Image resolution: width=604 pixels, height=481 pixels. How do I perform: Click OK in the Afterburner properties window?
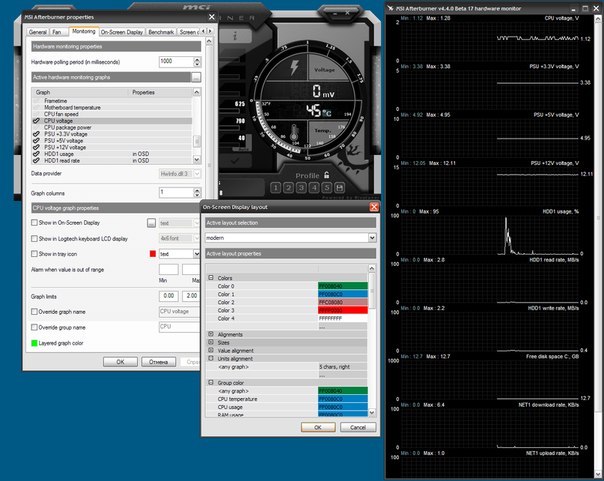(x=120, y=362)
